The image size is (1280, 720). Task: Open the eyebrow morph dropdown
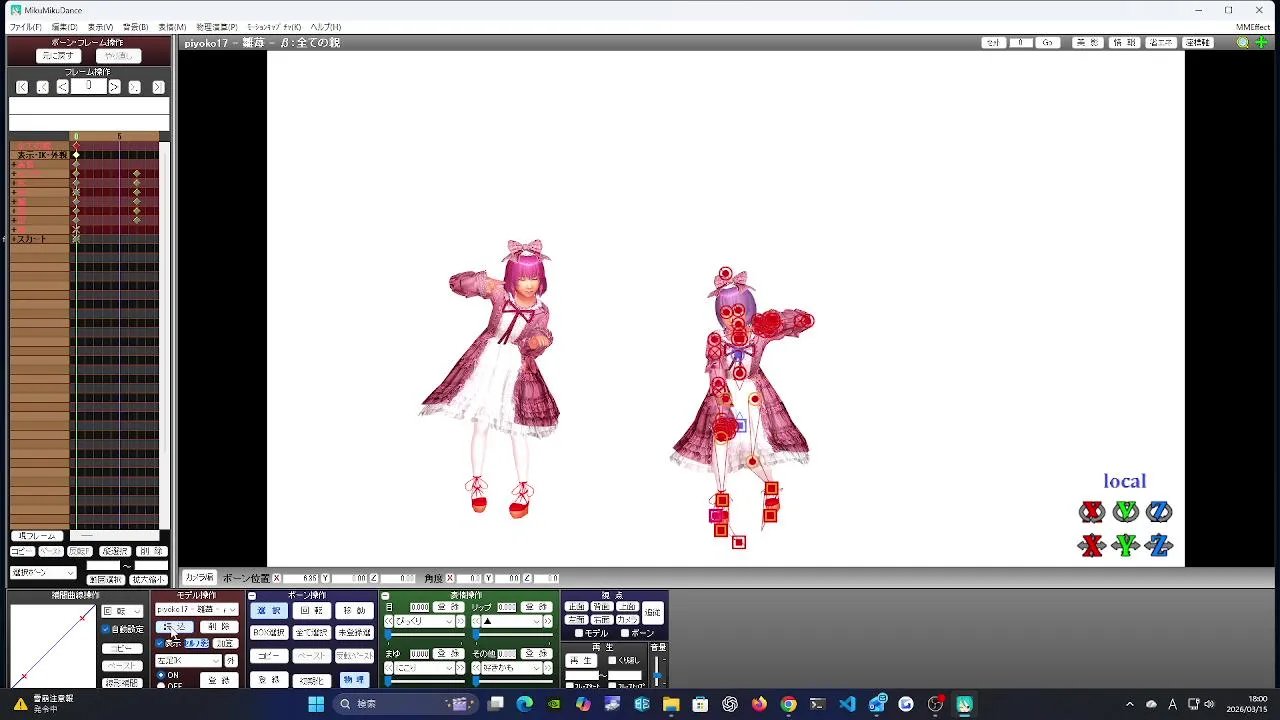point(425,667)
